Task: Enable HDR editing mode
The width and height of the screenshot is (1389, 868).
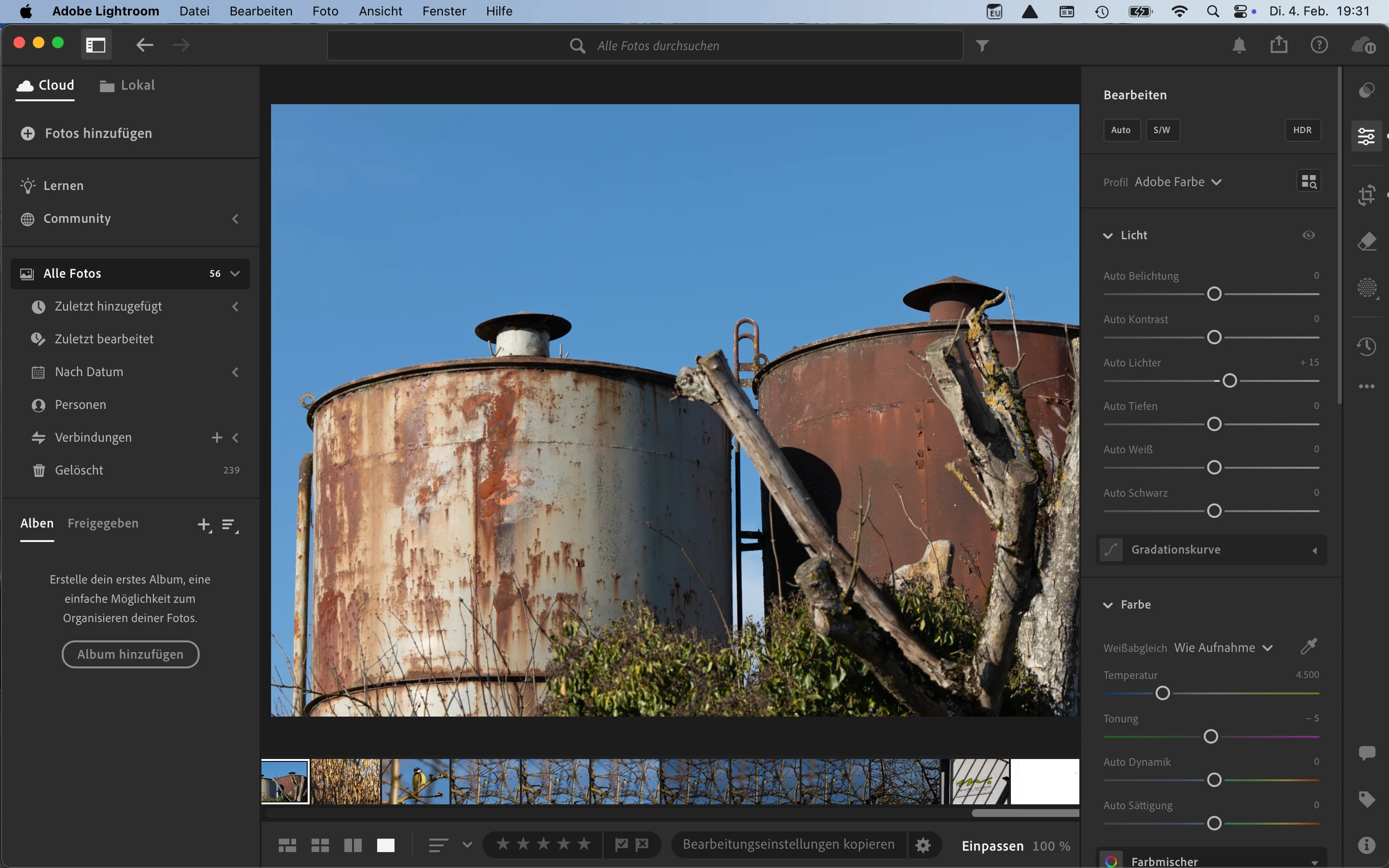Action: 1302,130
